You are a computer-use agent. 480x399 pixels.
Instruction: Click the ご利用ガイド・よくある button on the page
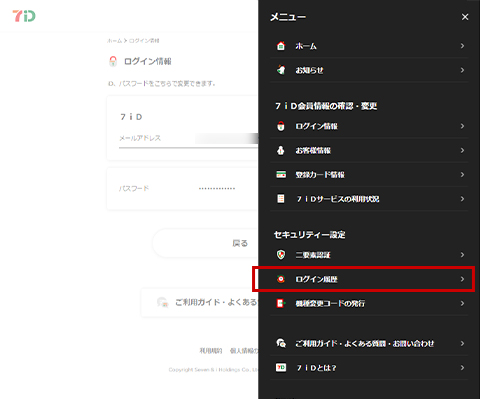point(200,302)
